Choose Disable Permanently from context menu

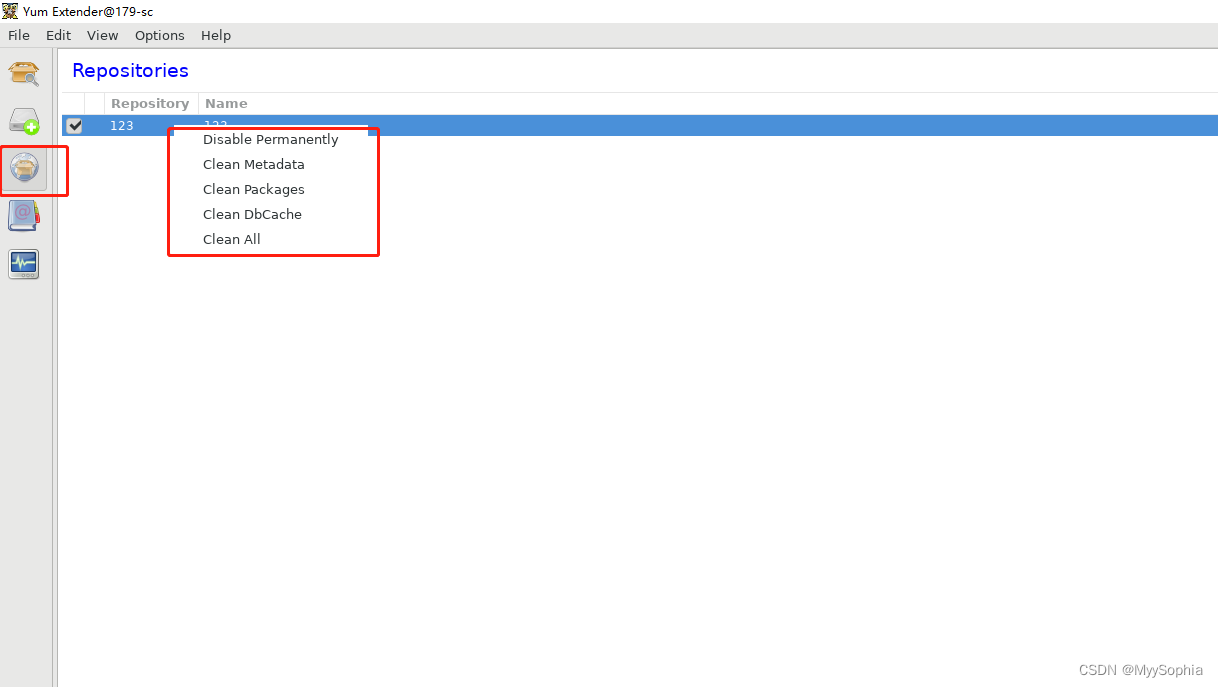click(273, 140)
